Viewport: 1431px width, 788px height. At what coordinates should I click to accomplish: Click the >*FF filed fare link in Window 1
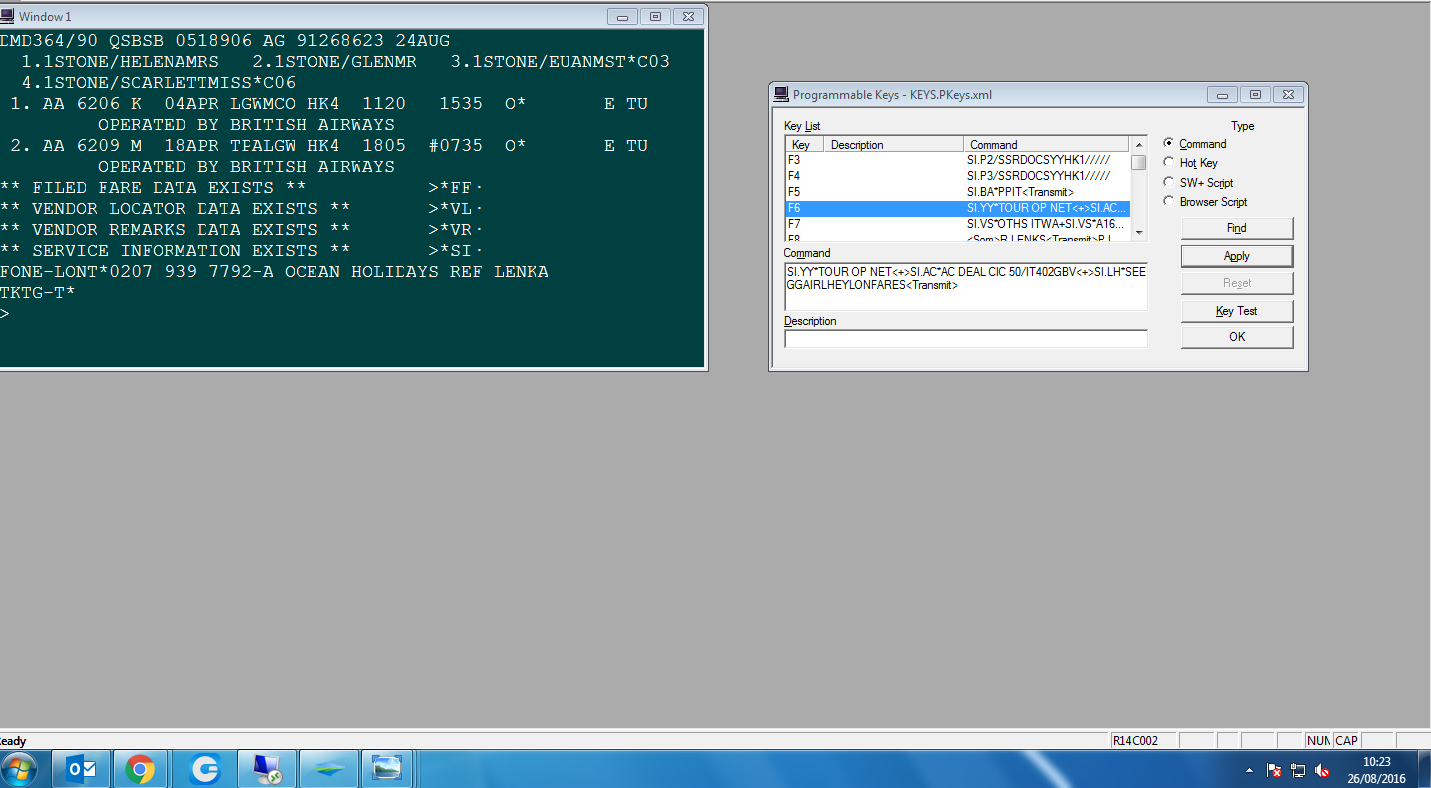point(454,188)
